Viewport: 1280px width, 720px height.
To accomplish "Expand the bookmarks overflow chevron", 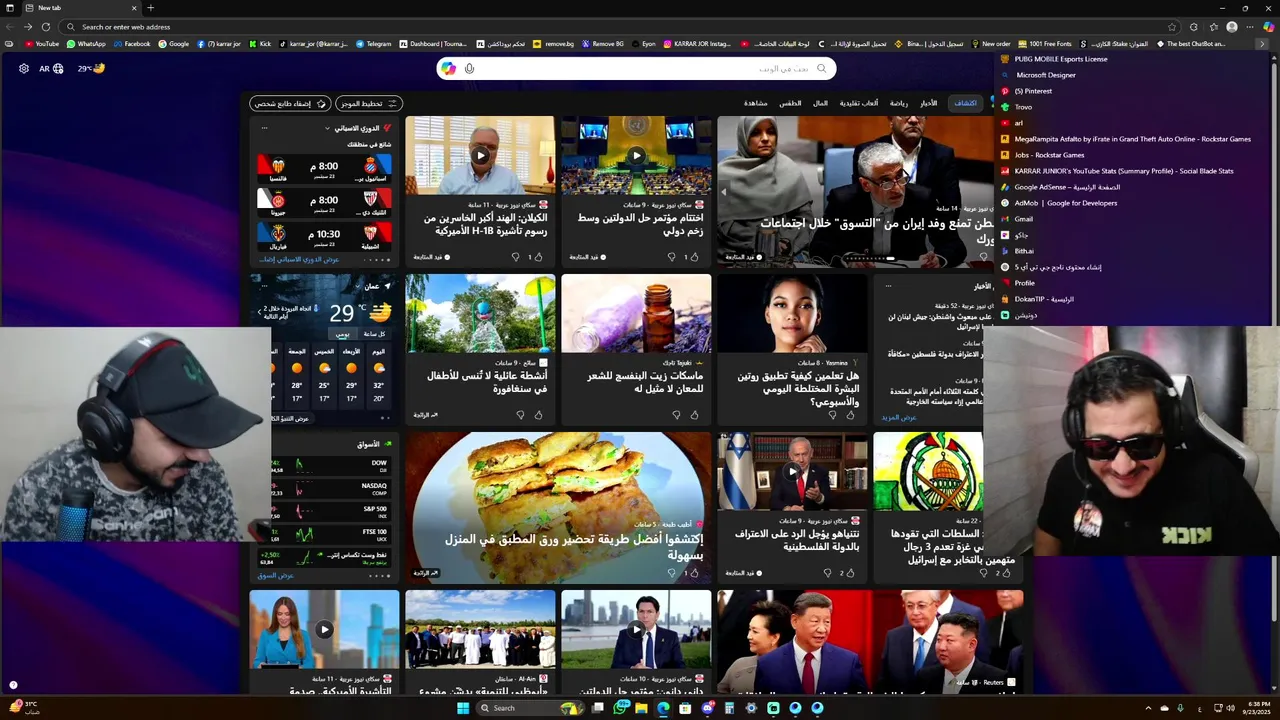I will point(1262,44).
